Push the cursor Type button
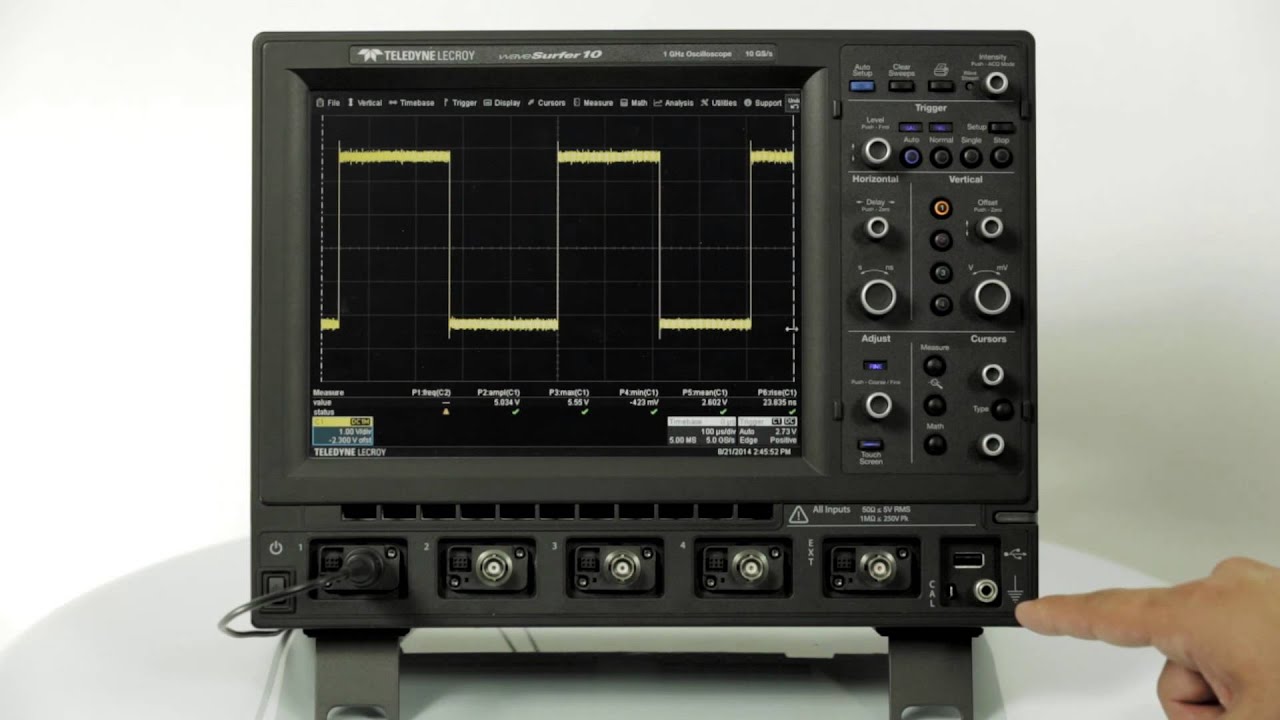 point(1001,409)
